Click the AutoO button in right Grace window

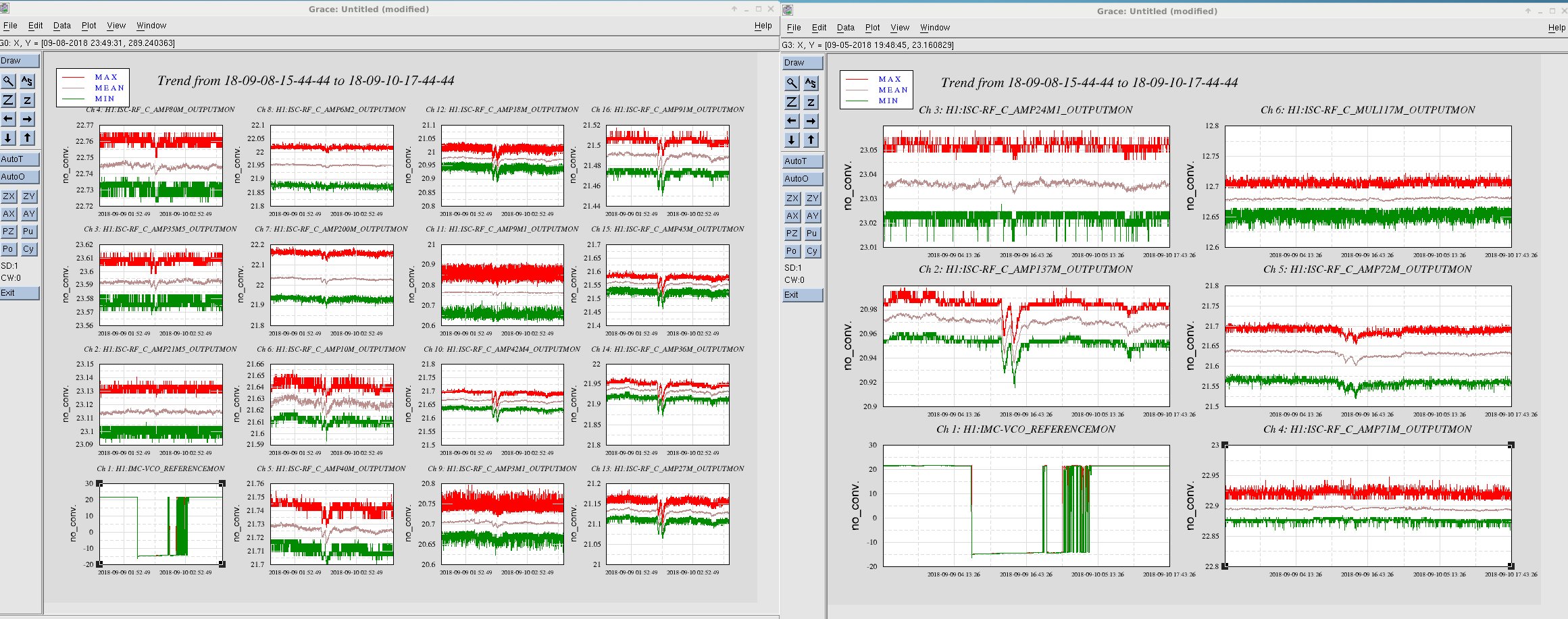803,179
